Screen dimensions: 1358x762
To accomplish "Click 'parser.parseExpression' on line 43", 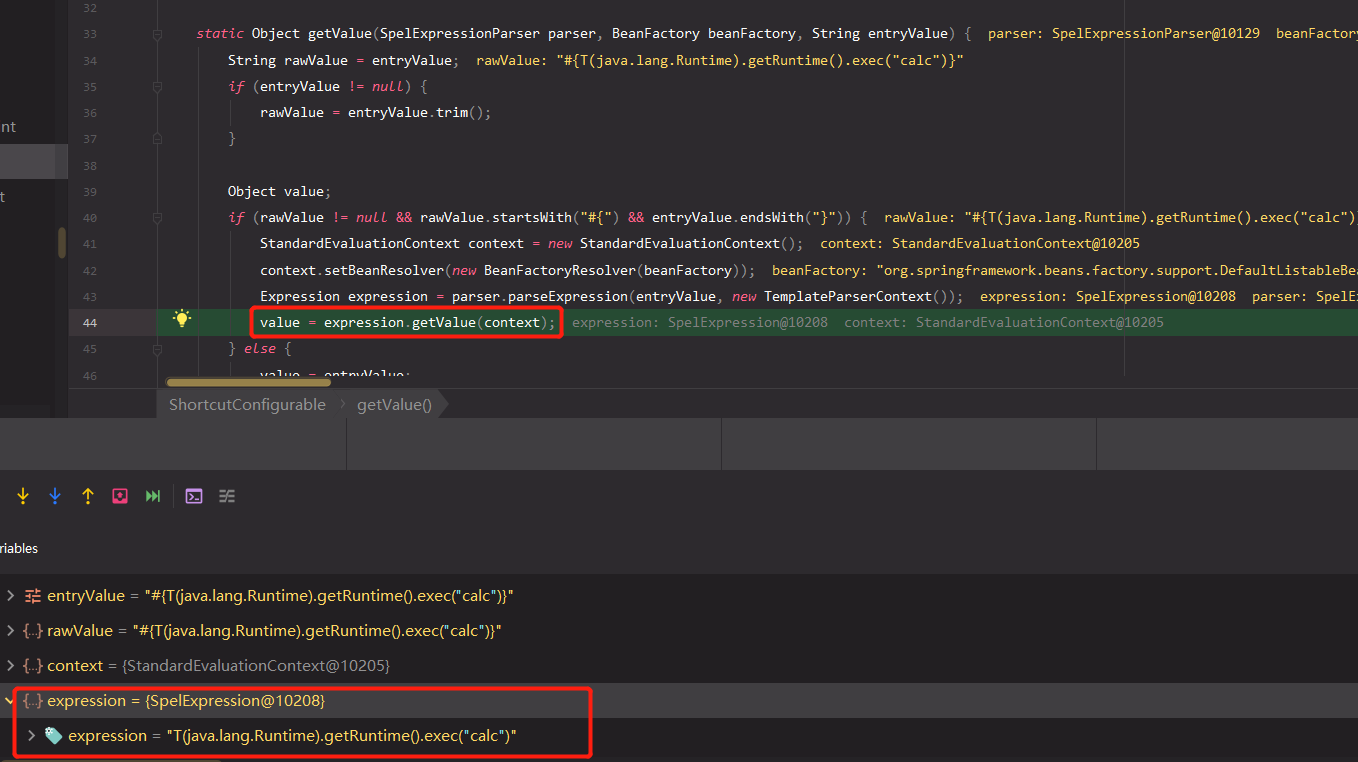I will tap(540, 296).
